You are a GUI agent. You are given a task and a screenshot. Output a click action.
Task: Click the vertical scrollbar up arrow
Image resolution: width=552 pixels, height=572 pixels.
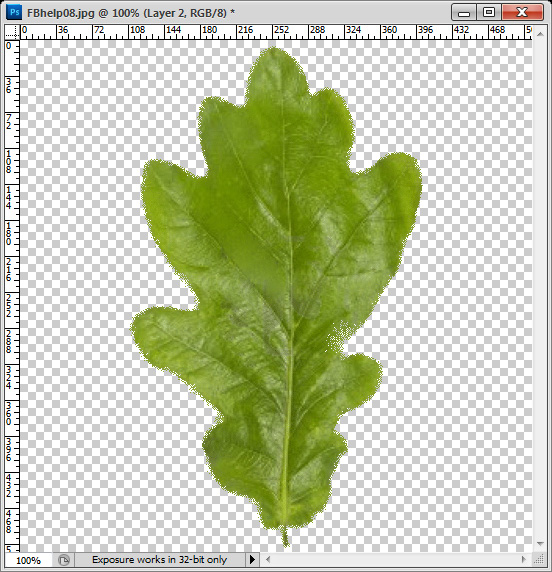pos(540,34)
